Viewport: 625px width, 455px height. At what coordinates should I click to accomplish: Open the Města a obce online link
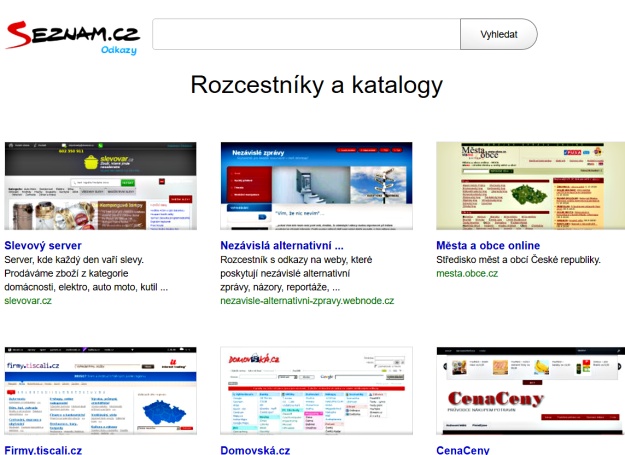(x=488, y=246)
